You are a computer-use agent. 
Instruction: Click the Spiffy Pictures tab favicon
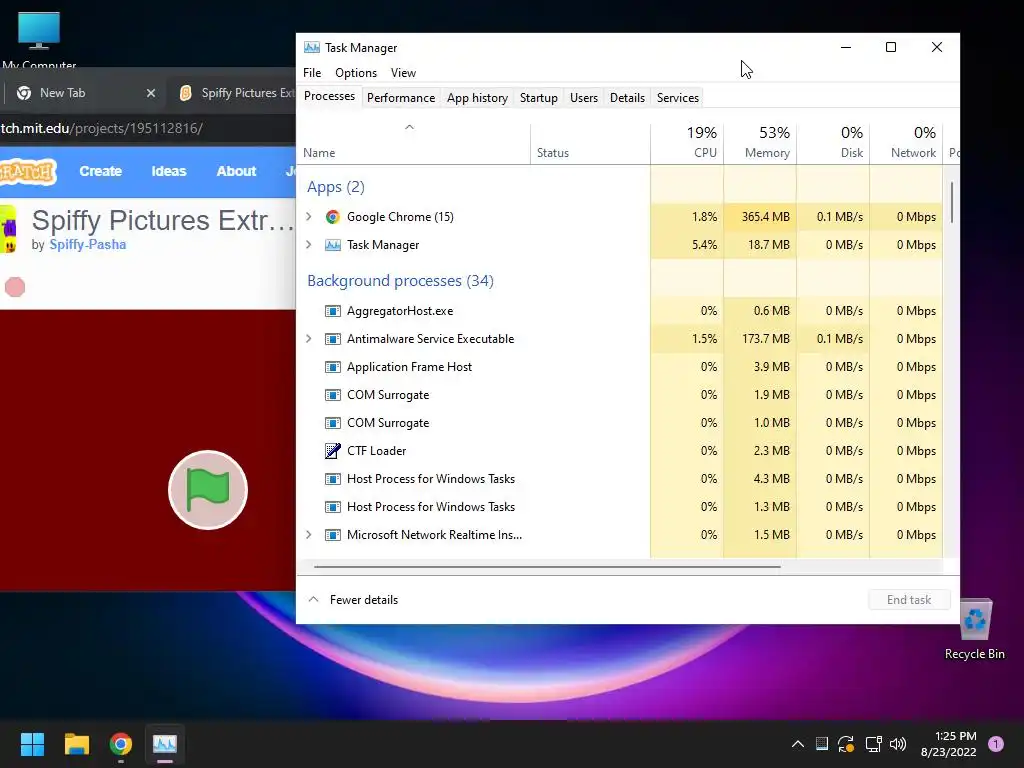tap(185, 93)
